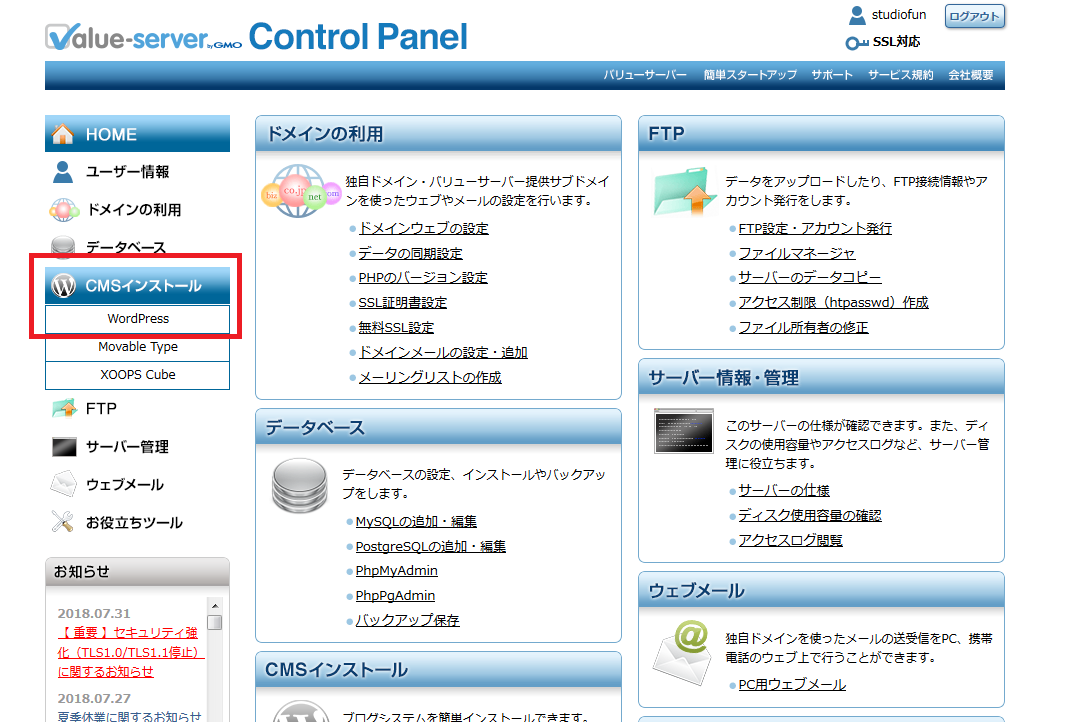Image resolution: width=1065 pixels, height=722 pixels.
Task: Click the サーバー管理 sidebar label
Action: pyautogui.click(x=127, y=447)
